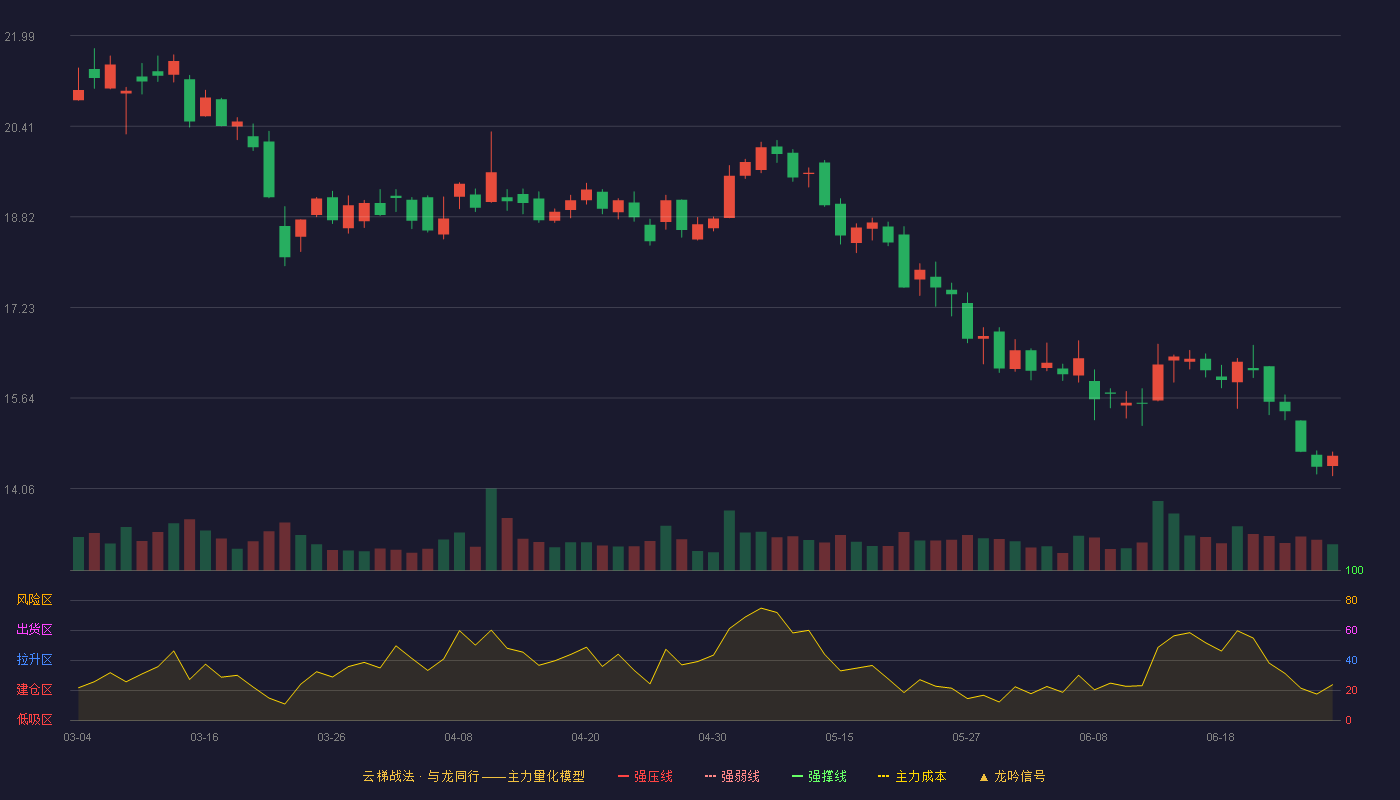
Task: Click the 建仓区 zone label
Action: pyautogui.click(x=34, y=690)
